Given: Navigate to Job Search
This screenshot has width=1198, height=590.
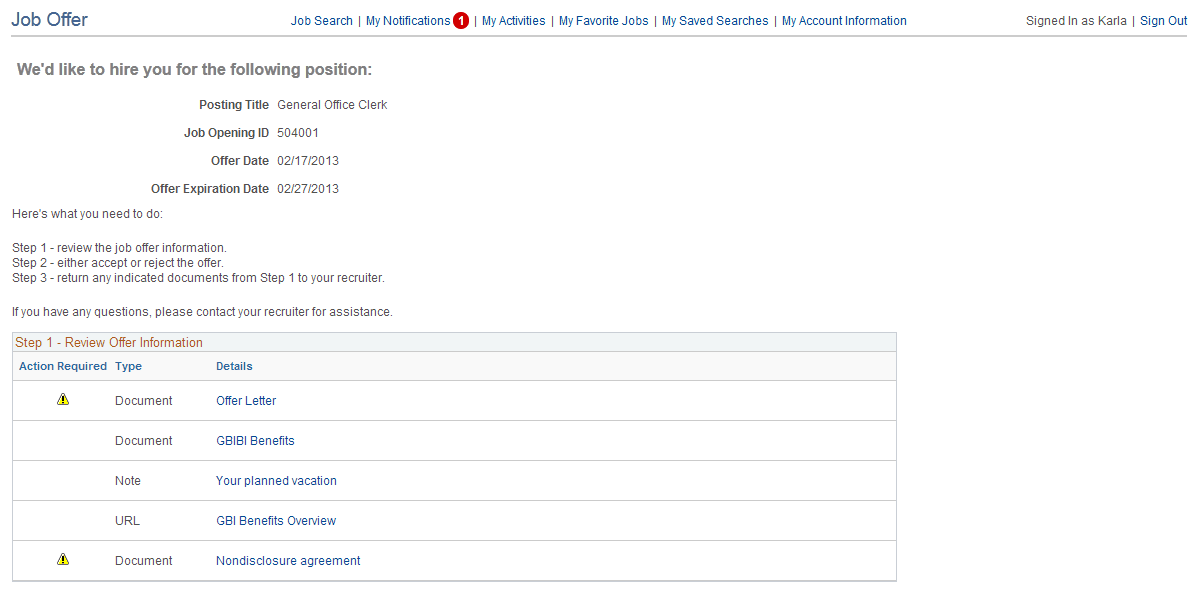Looking at the screenshot, I should (x=321, y=20).
